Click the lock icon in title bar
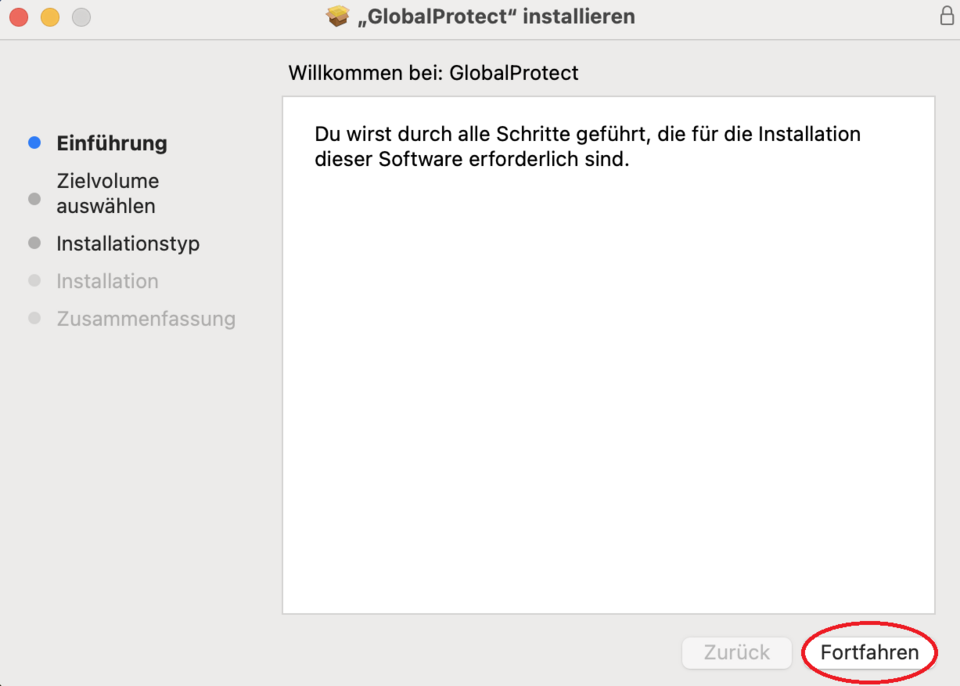960x686 pixels. (946, 16)
